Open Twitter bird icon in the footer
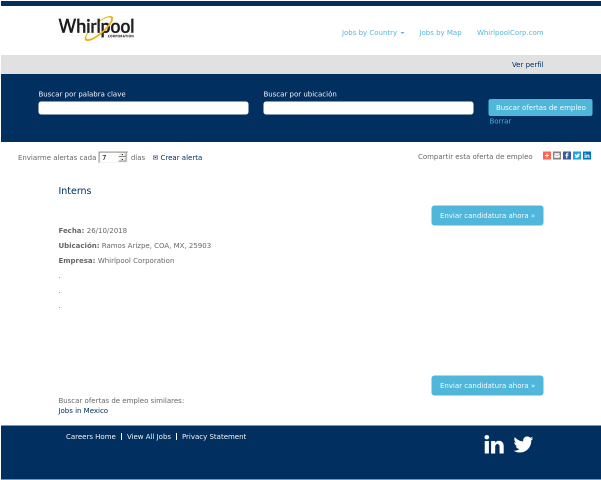Image resolution: width=601 pixels, height=480 pixels. (x=523, y=445)
